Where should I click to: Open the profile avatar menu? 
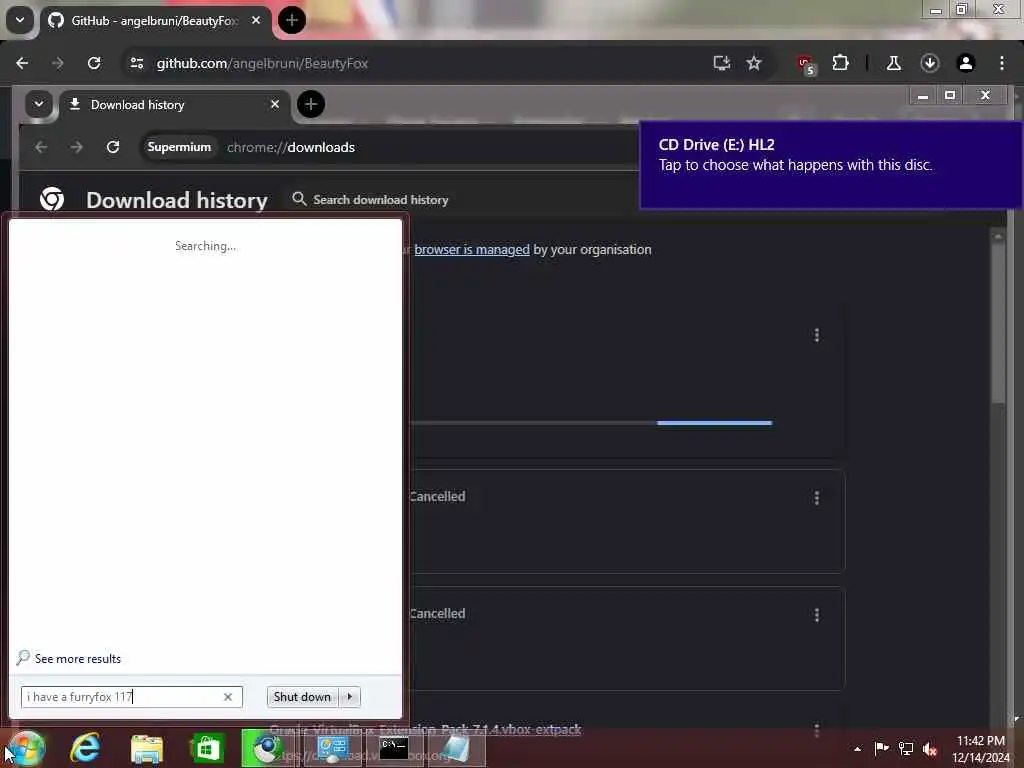pos(965,63)
